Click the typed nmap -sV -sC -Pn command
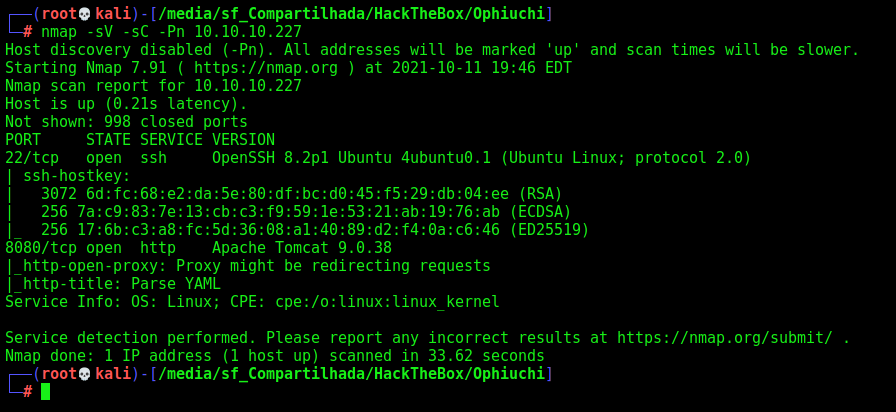This screenshot has height=412, width=896. 171,31
